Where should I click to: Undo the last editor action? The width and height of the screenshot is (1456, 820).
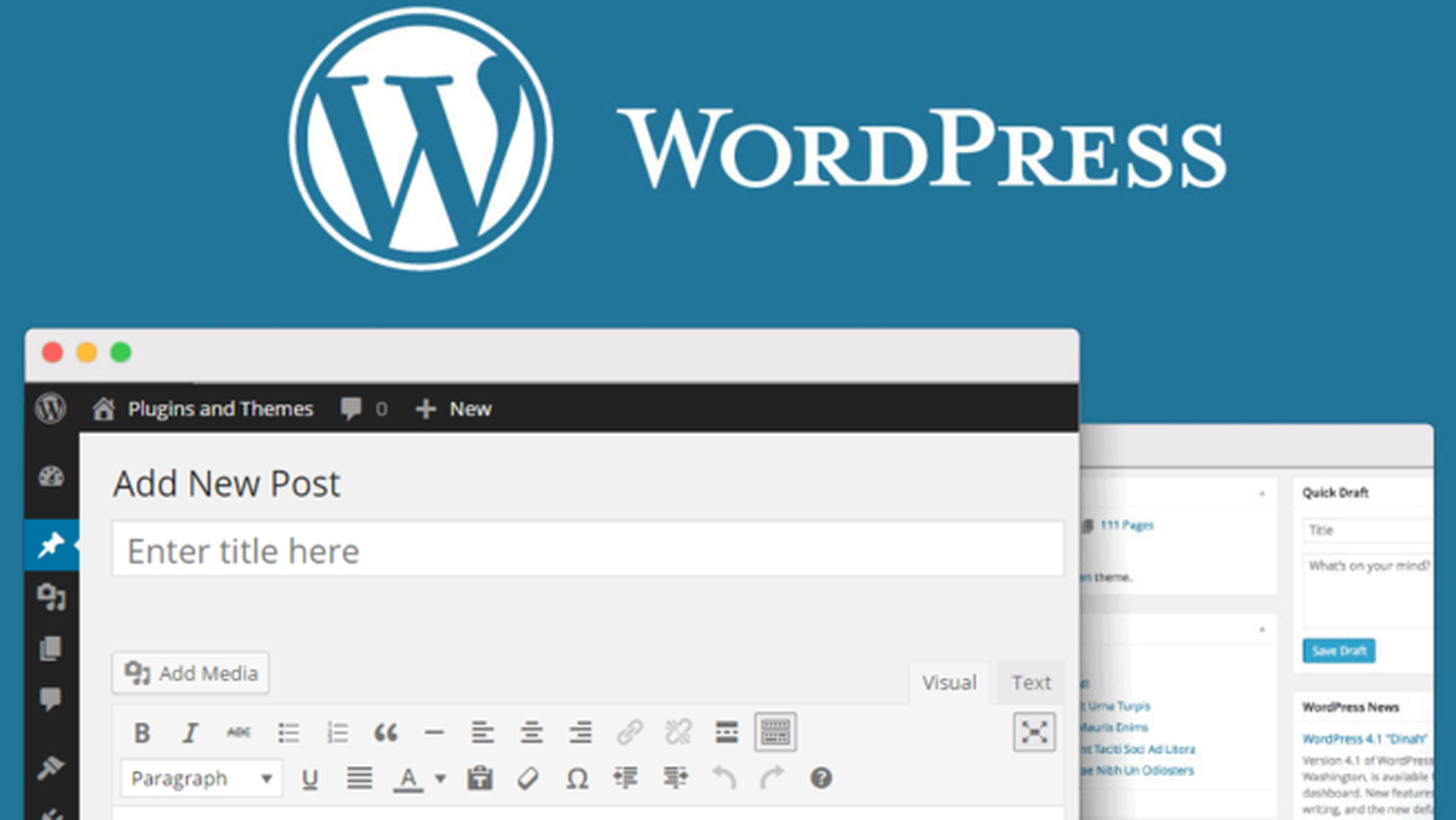click(724, 779)
